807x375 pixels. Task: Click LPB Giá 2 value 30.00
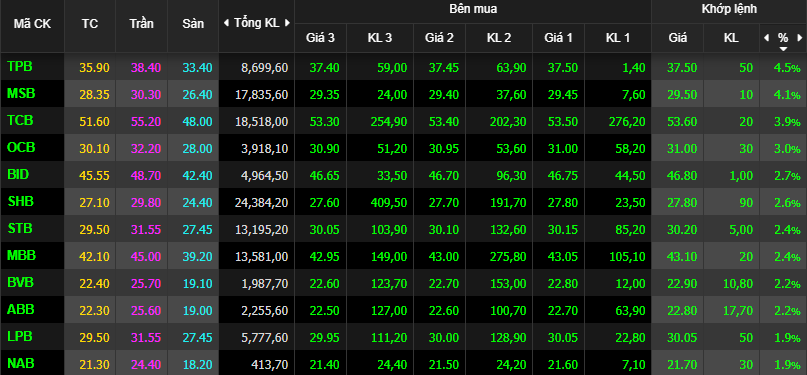[444, 337]
